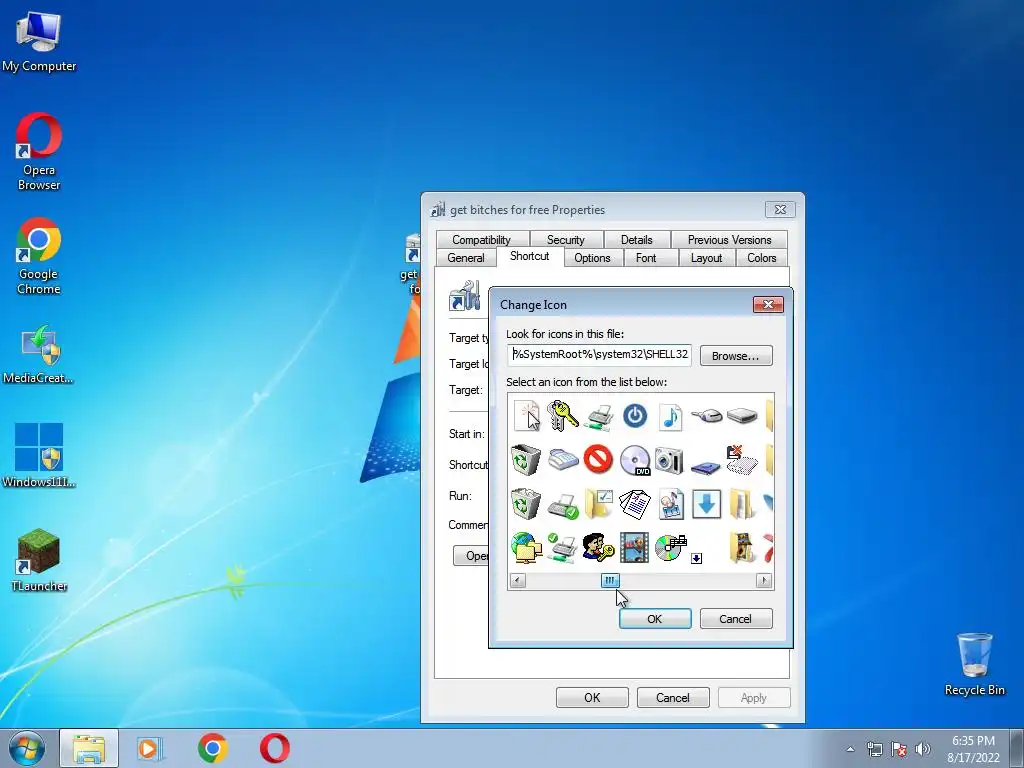Open the Start menu orb

pyautogui.click(x=27, y=748)
